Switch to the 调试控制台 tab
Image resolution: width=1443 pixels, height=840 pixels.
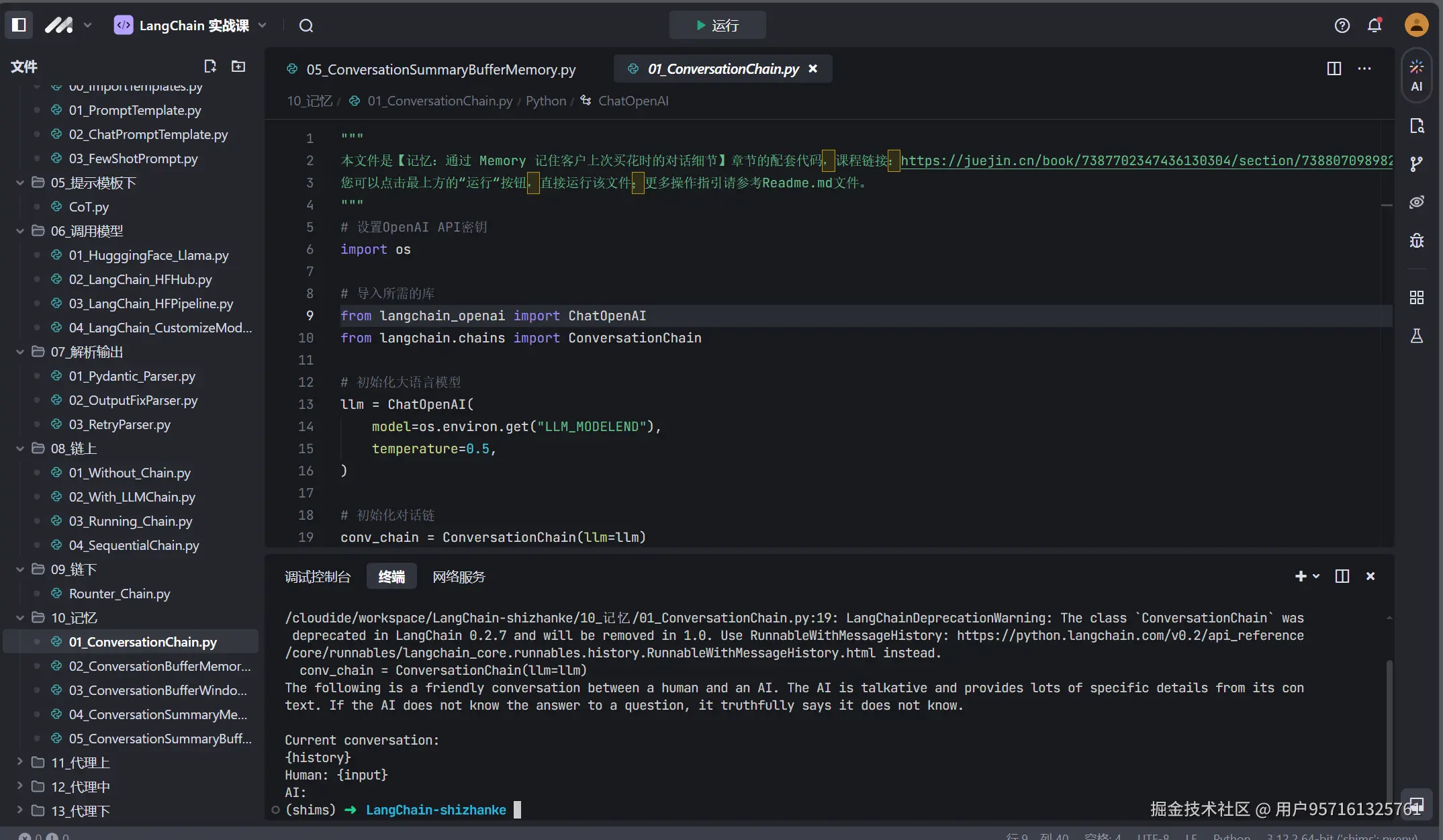[x=318, y=577]
